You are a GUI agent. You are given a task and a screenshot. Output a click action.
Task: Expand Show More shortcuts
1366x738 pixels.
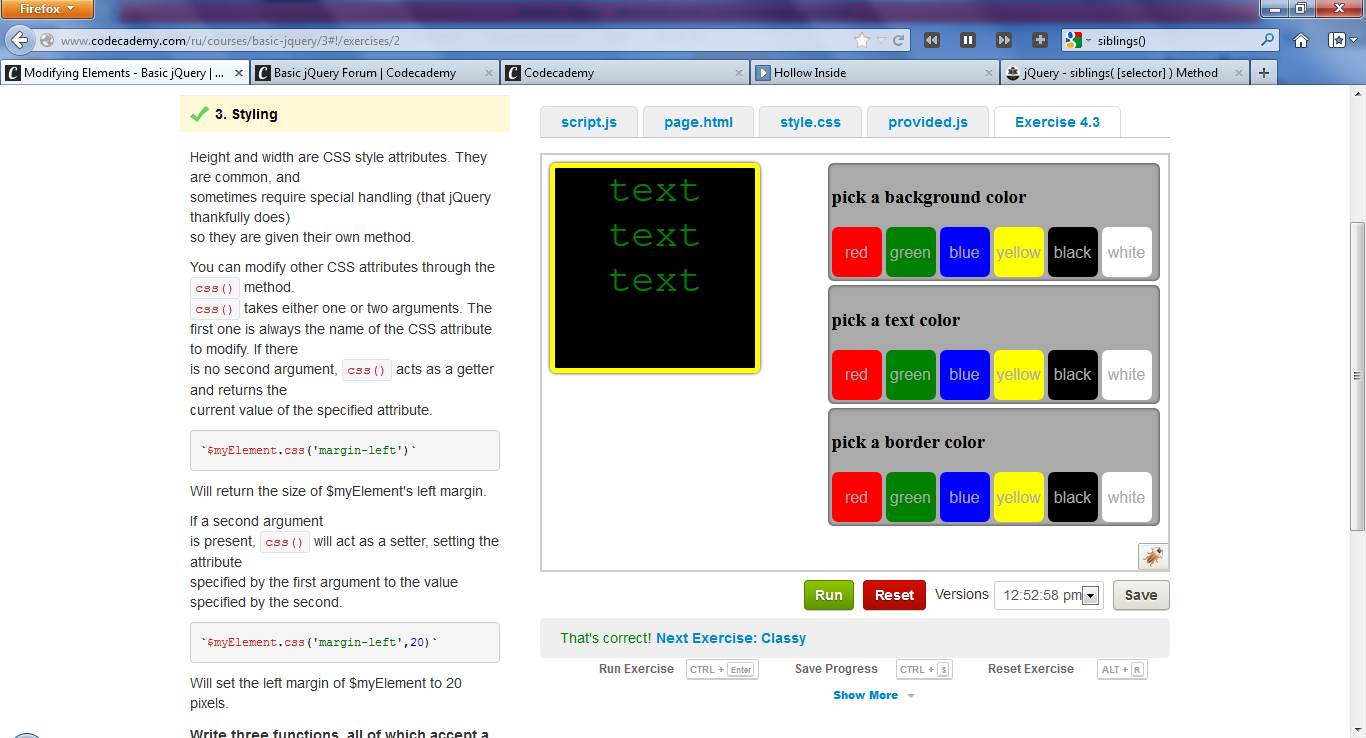coord(874,695)
